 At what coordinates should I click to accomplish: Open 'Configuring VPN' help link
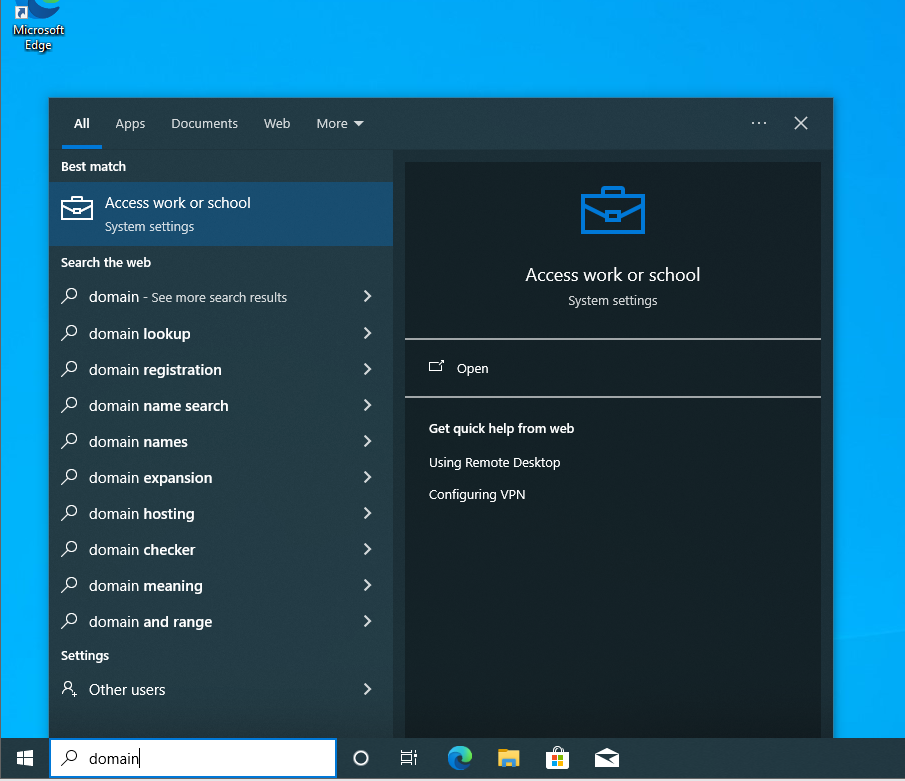pyautogui.click(x=477, y=495)
